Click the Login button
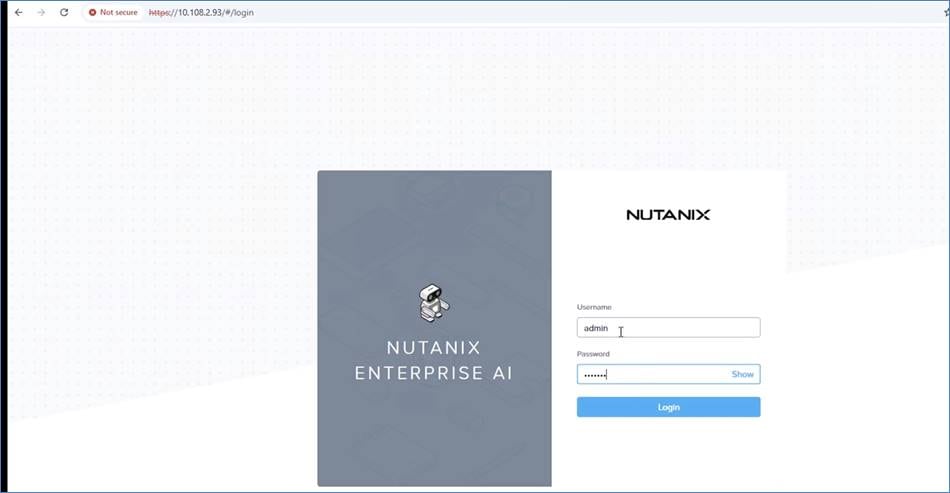The height and width of the screenshot is (493, 950). [668, 407]
